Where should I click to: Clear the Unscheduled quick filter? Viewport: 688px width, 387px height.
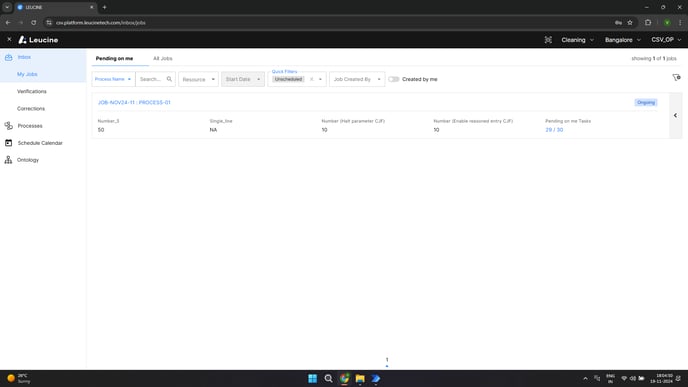pyautogui.click(x=312, y=79)
